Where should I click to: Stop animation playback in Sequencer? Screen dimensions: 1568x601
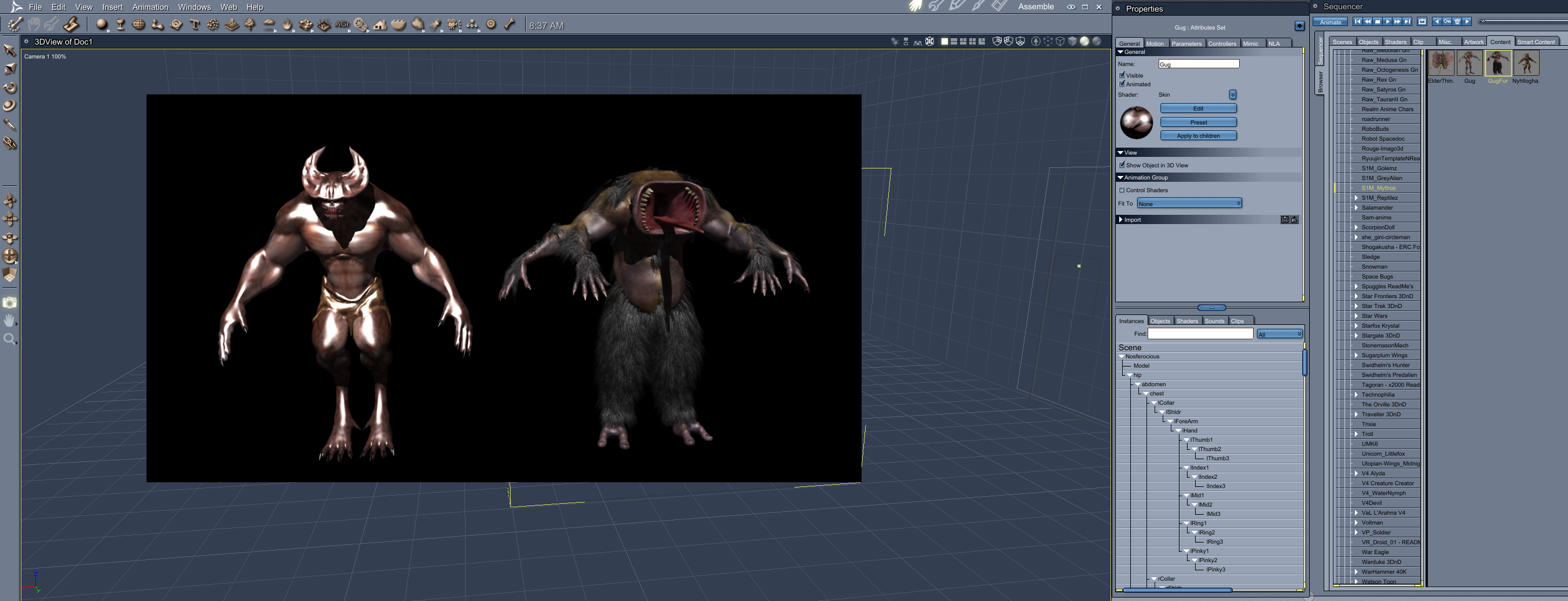coord(1378,21)
